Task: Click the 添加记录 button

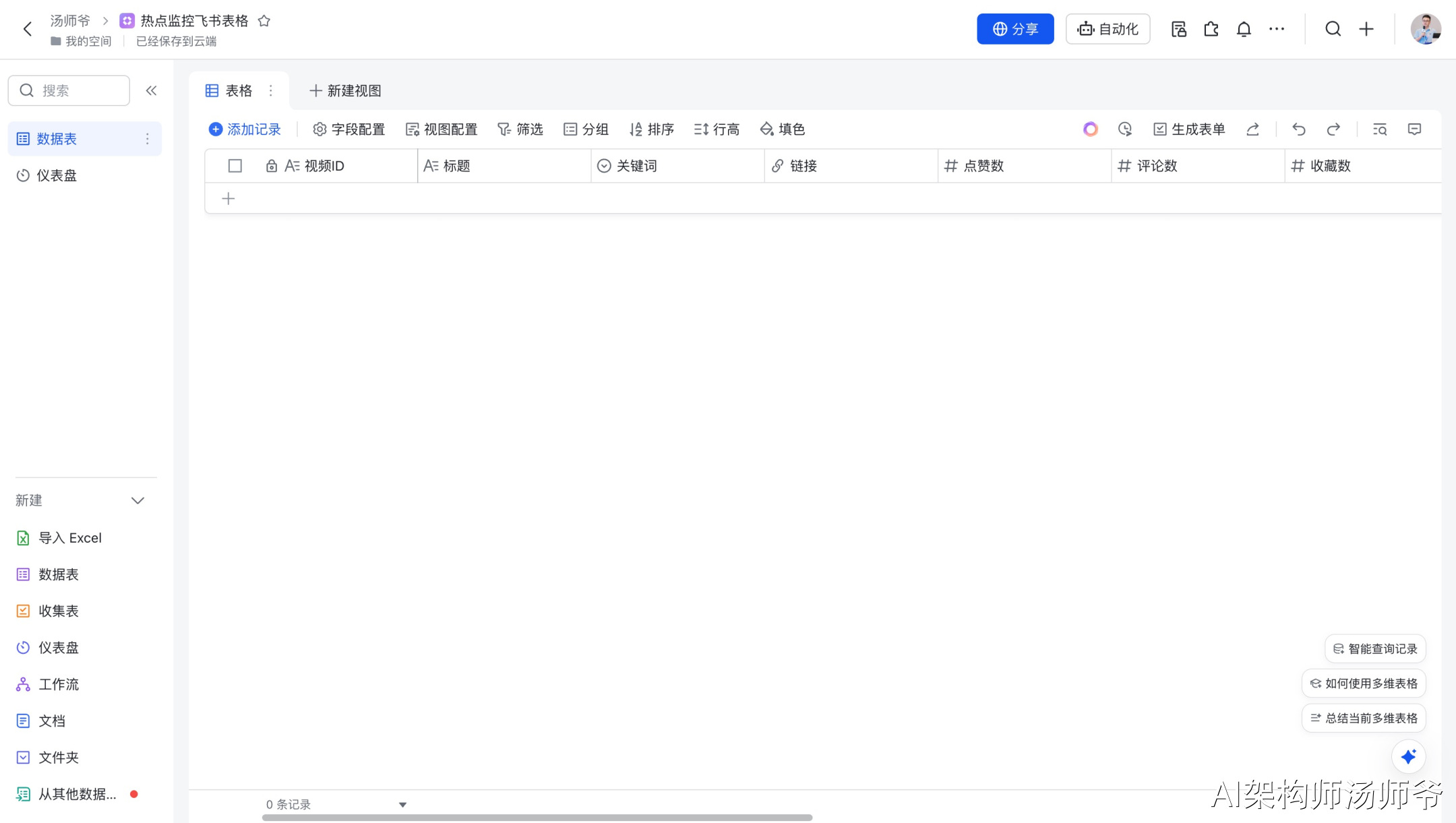Action: [x=245, y=129]
